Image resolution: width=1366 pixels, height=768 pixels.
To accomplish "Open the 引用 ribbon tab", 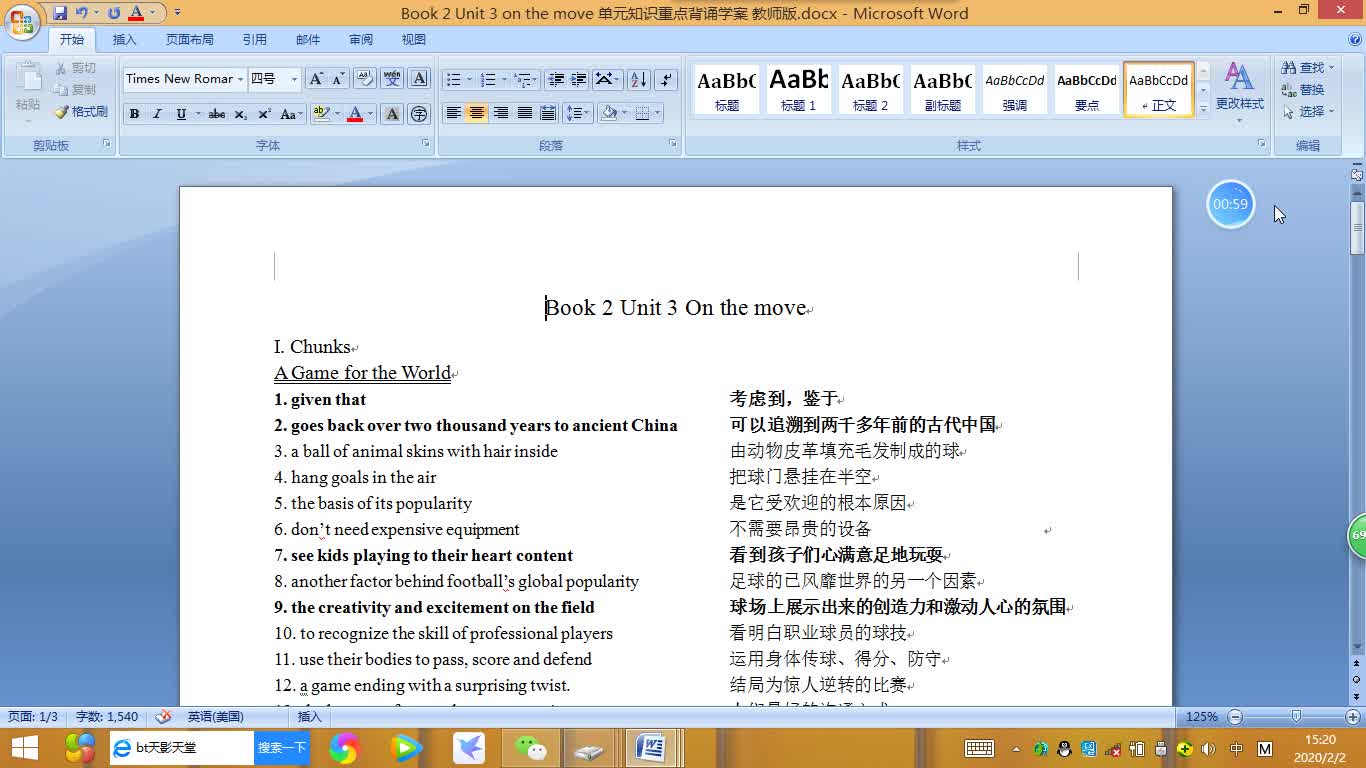I will (254, 40).
